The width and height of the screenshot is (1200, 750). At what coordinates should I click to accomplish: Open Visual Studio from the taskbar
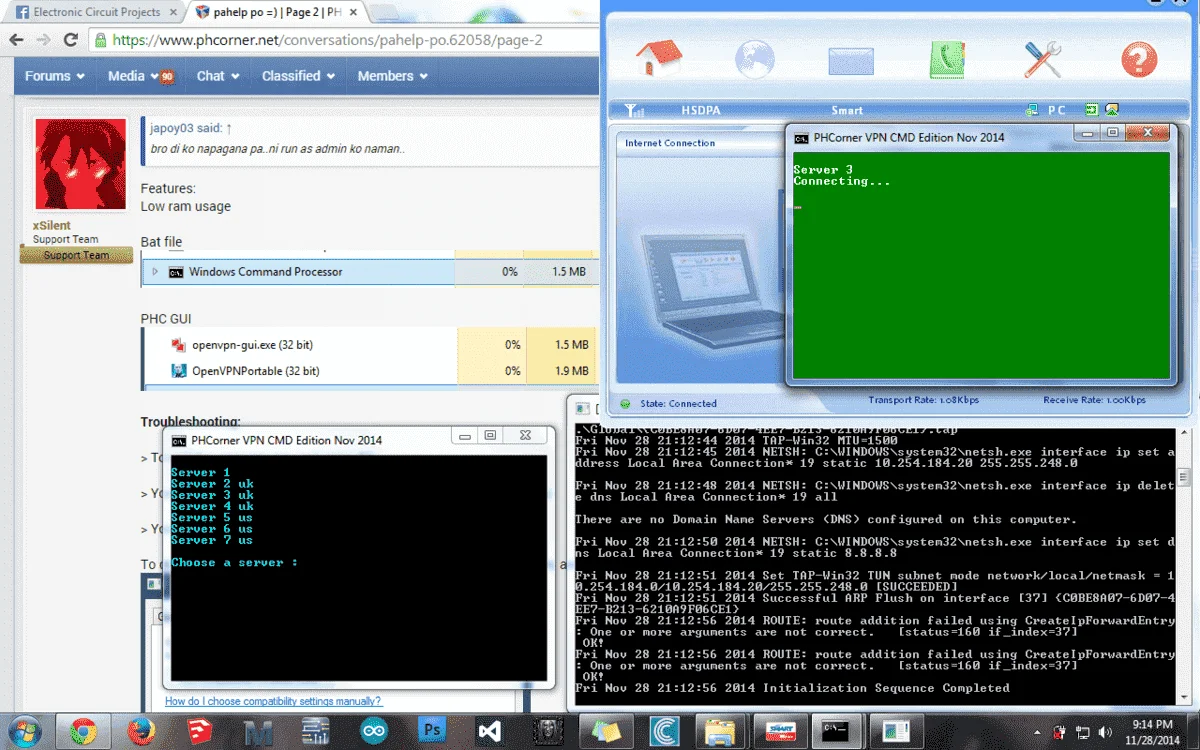(x=490, y=731)
